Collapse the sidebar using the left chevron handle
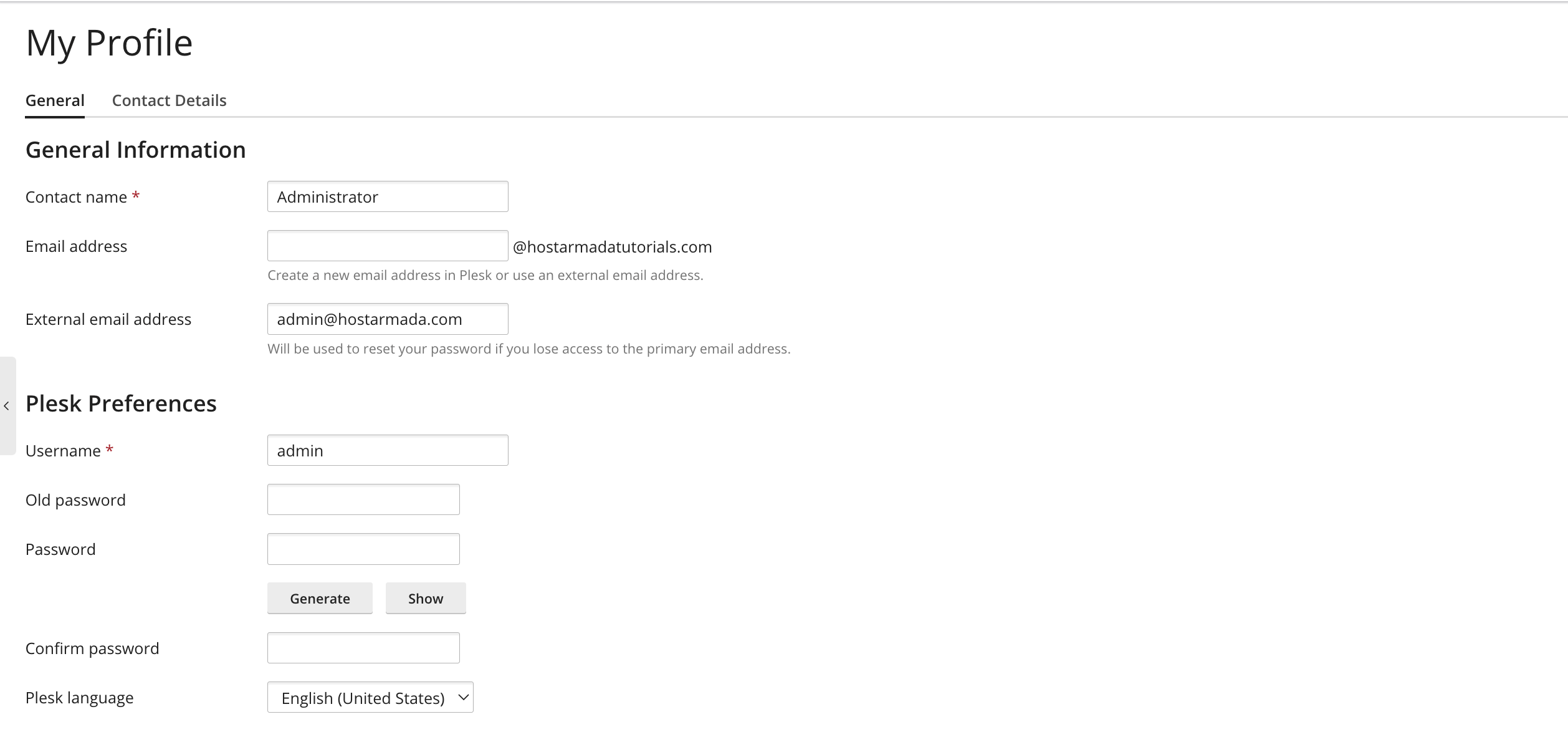The width and height of the screenshot is (1568, 732). 7,406
